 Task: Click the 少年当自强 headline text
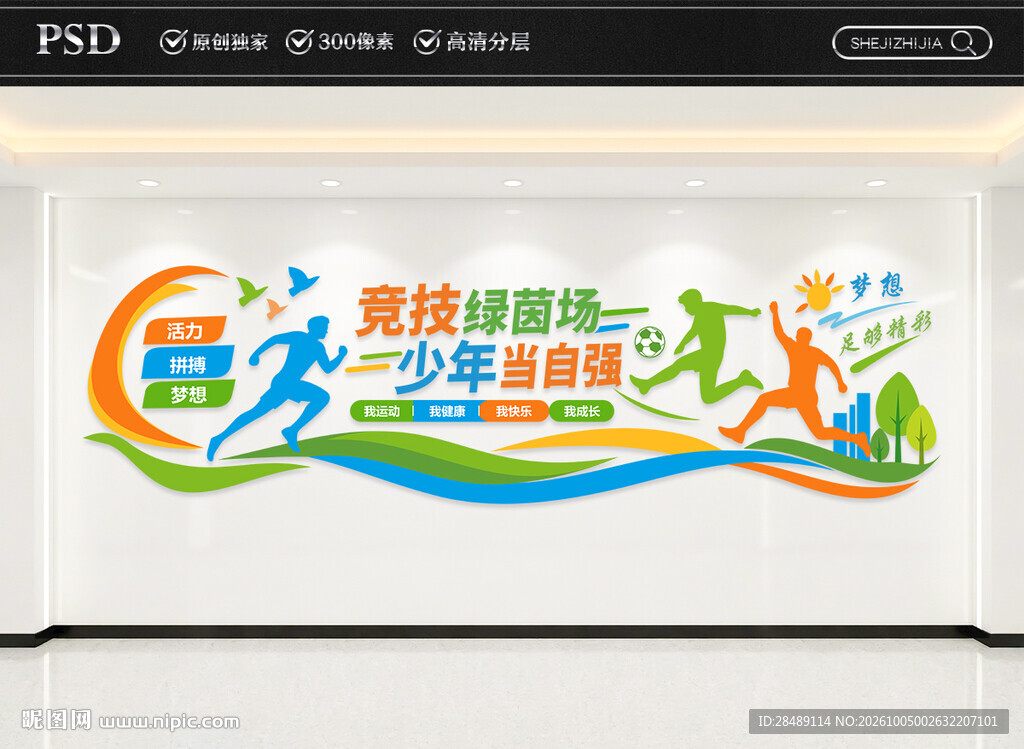pos(508,366)
